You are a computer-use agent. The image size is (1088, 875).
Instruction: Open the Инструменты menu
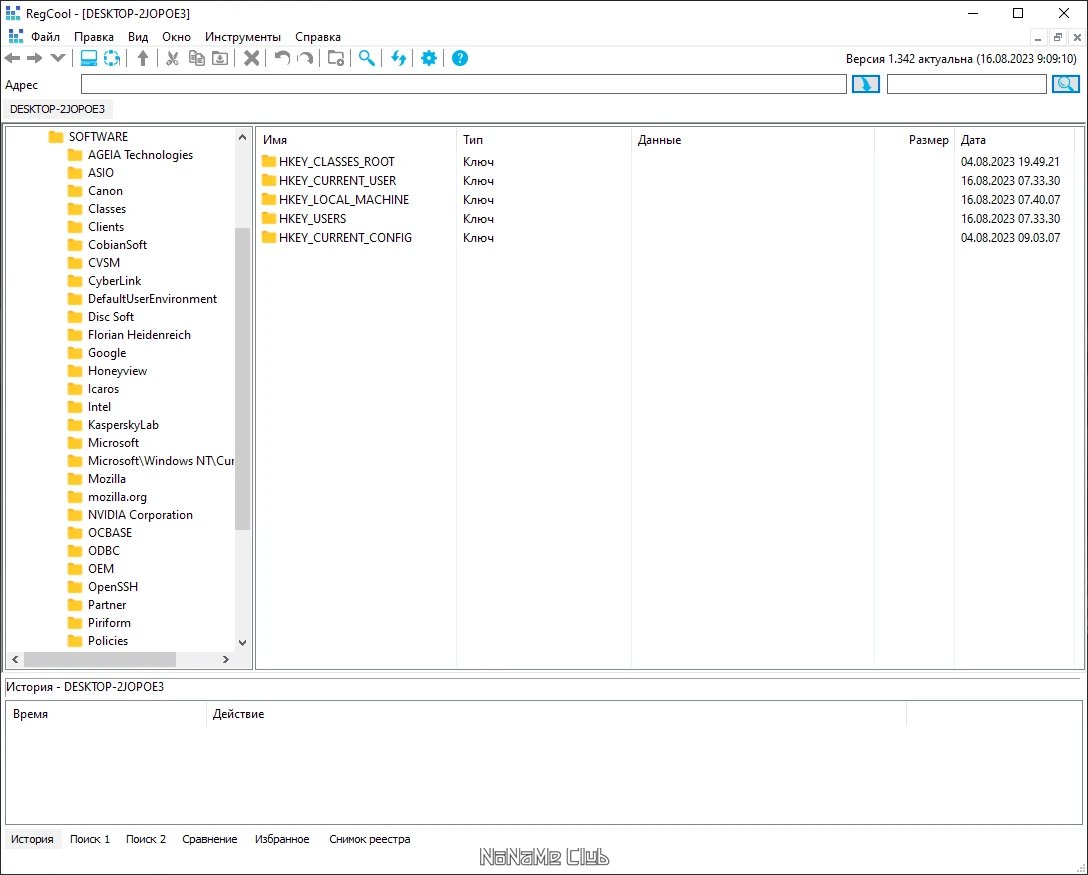coord(243,37)
